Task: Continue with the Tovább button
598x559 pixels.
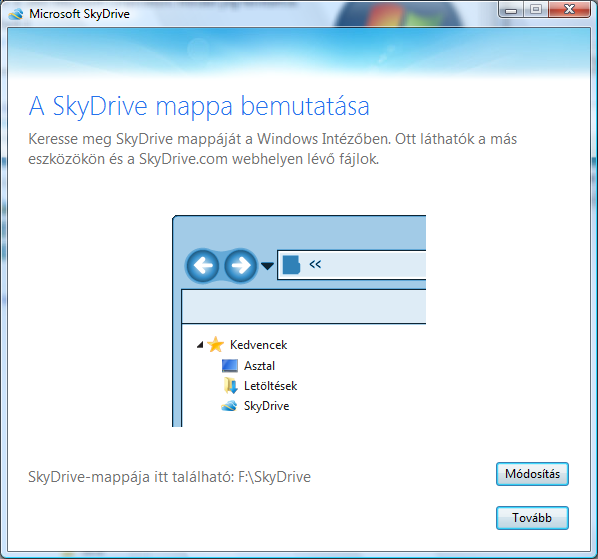Action: point(532,518)
